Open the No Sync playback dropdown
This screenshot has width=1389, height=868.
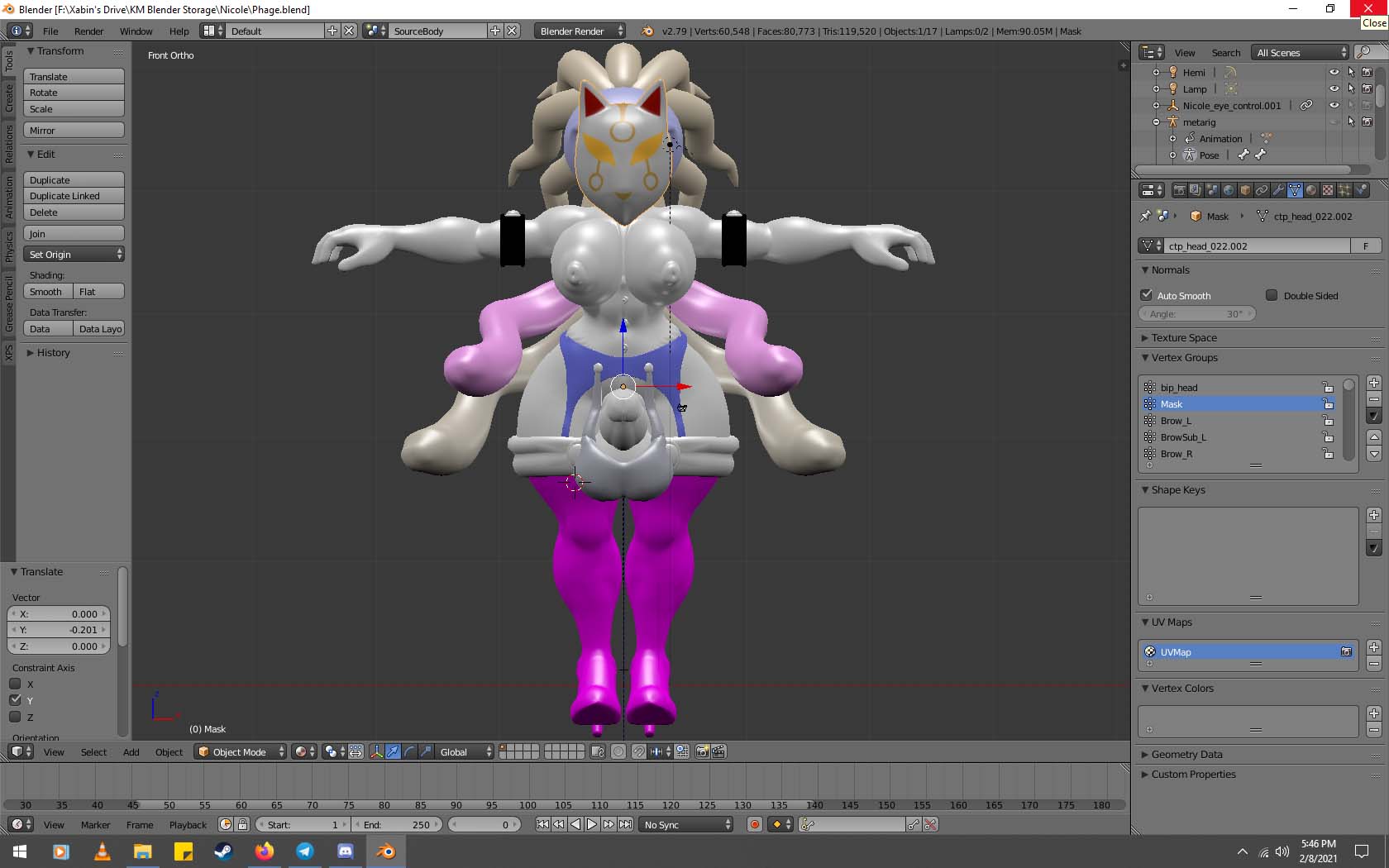[687, 824]
